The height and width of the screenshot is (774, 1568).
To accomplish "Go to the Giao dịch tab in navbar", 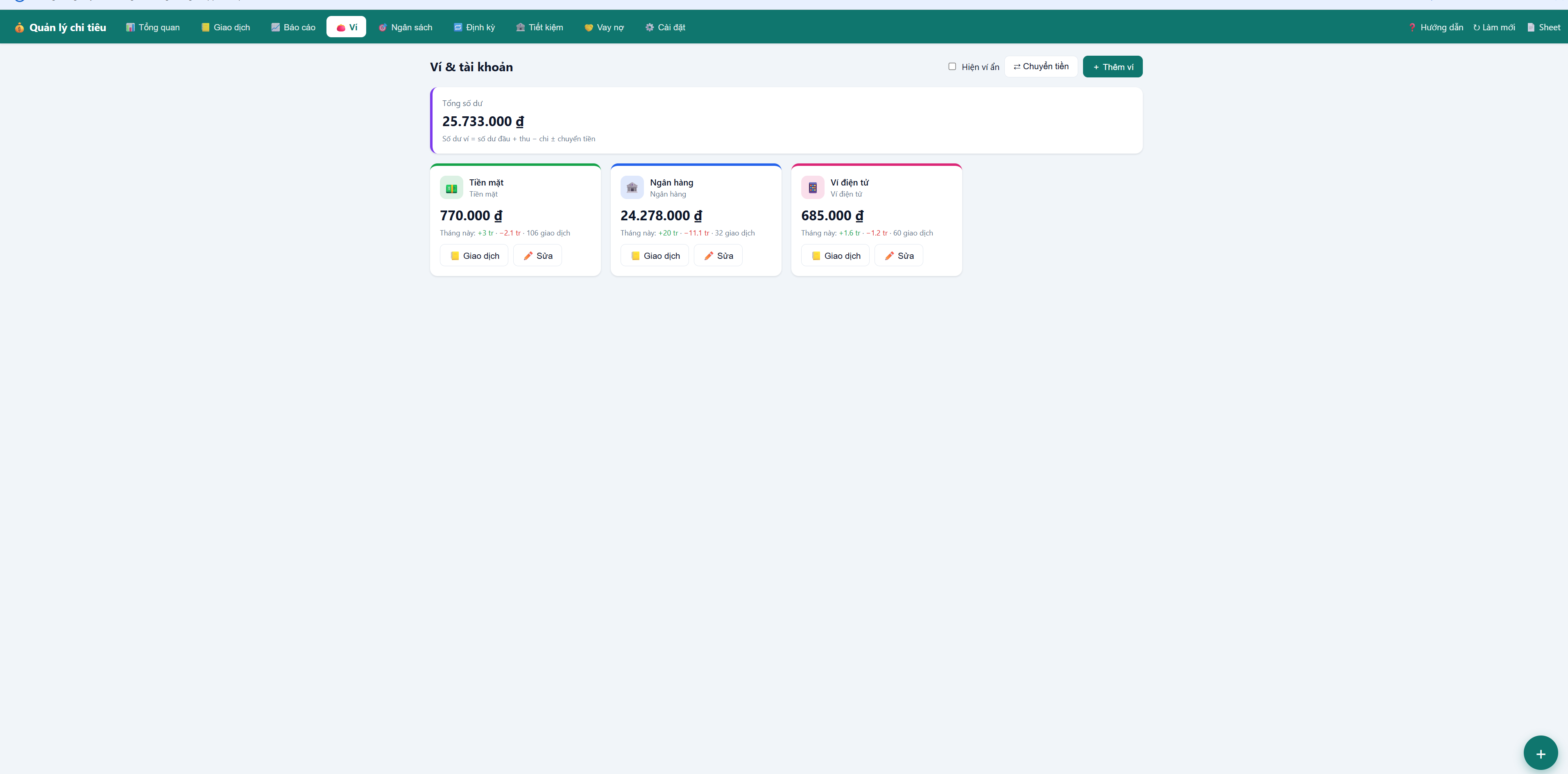I will pyautogui.click(x=226, y=27).
